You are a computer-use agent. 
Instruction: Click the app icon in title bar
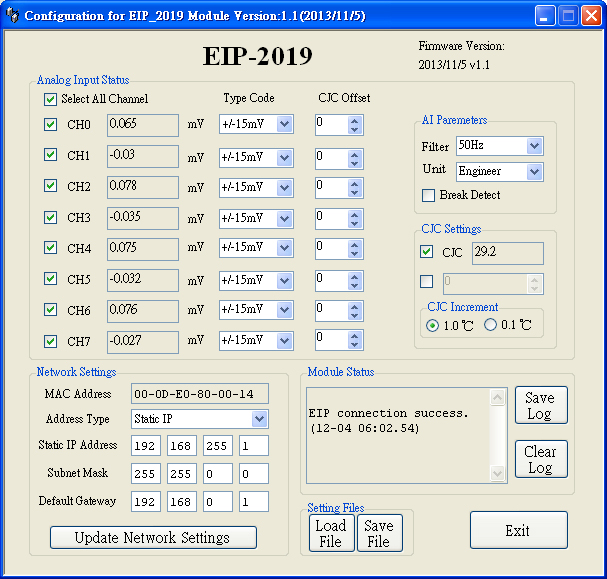point(13,16)
